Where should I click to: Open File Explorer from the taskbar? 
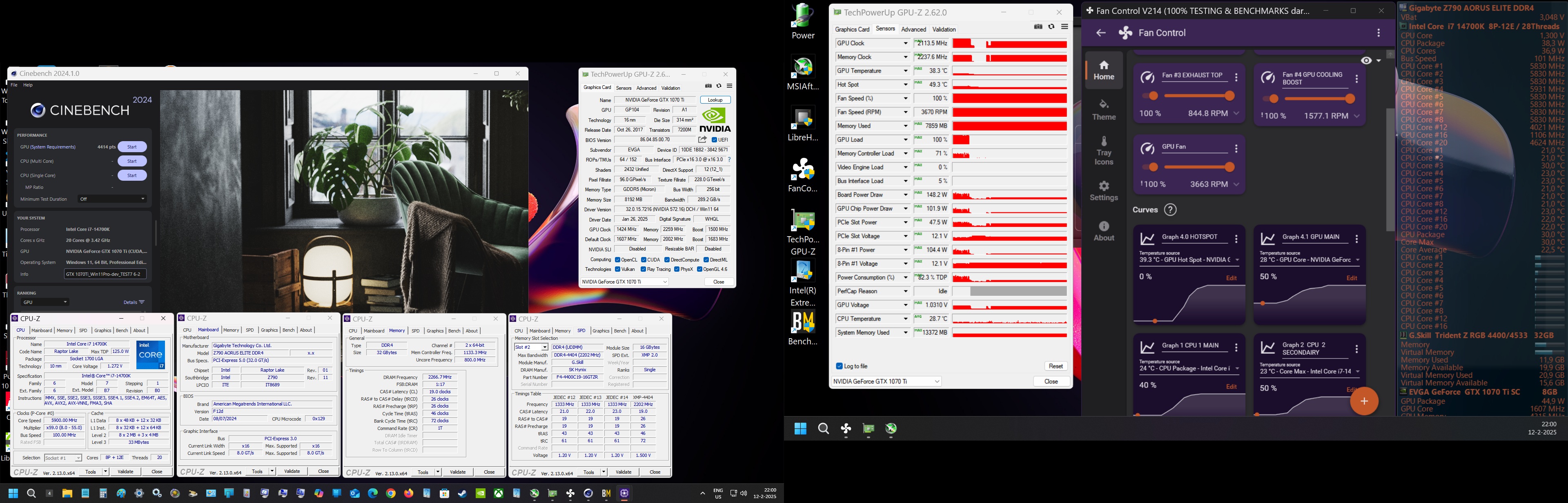click(67, 493)
